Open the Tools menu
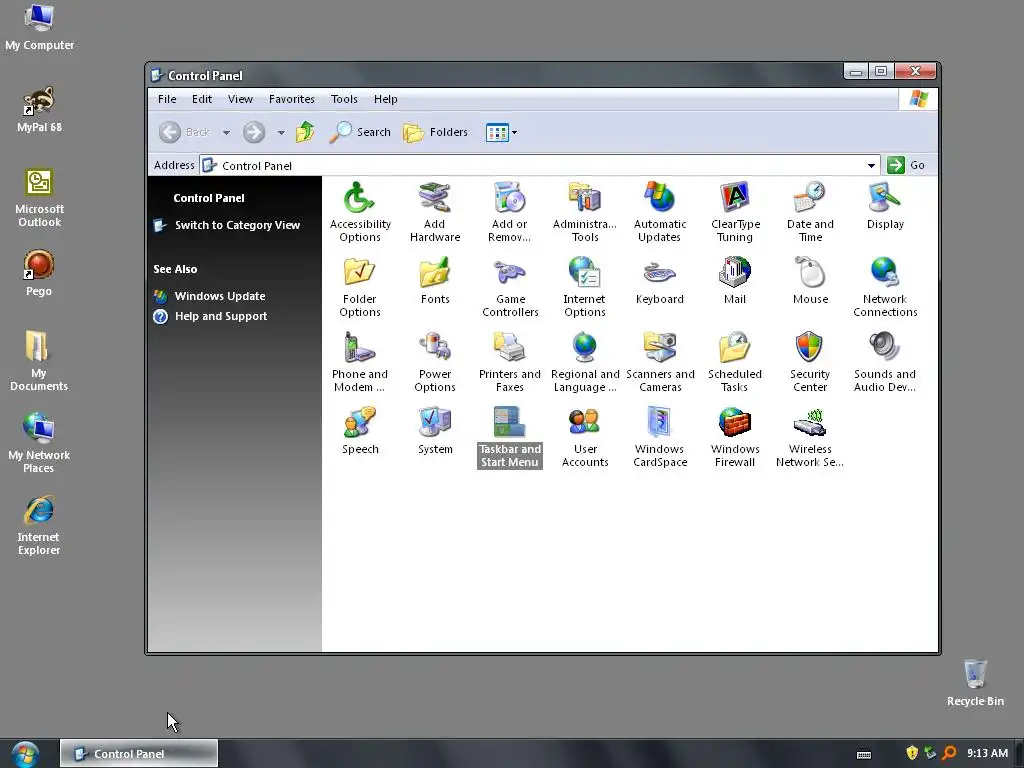The image size is (1024, 768). coord(344,99)
